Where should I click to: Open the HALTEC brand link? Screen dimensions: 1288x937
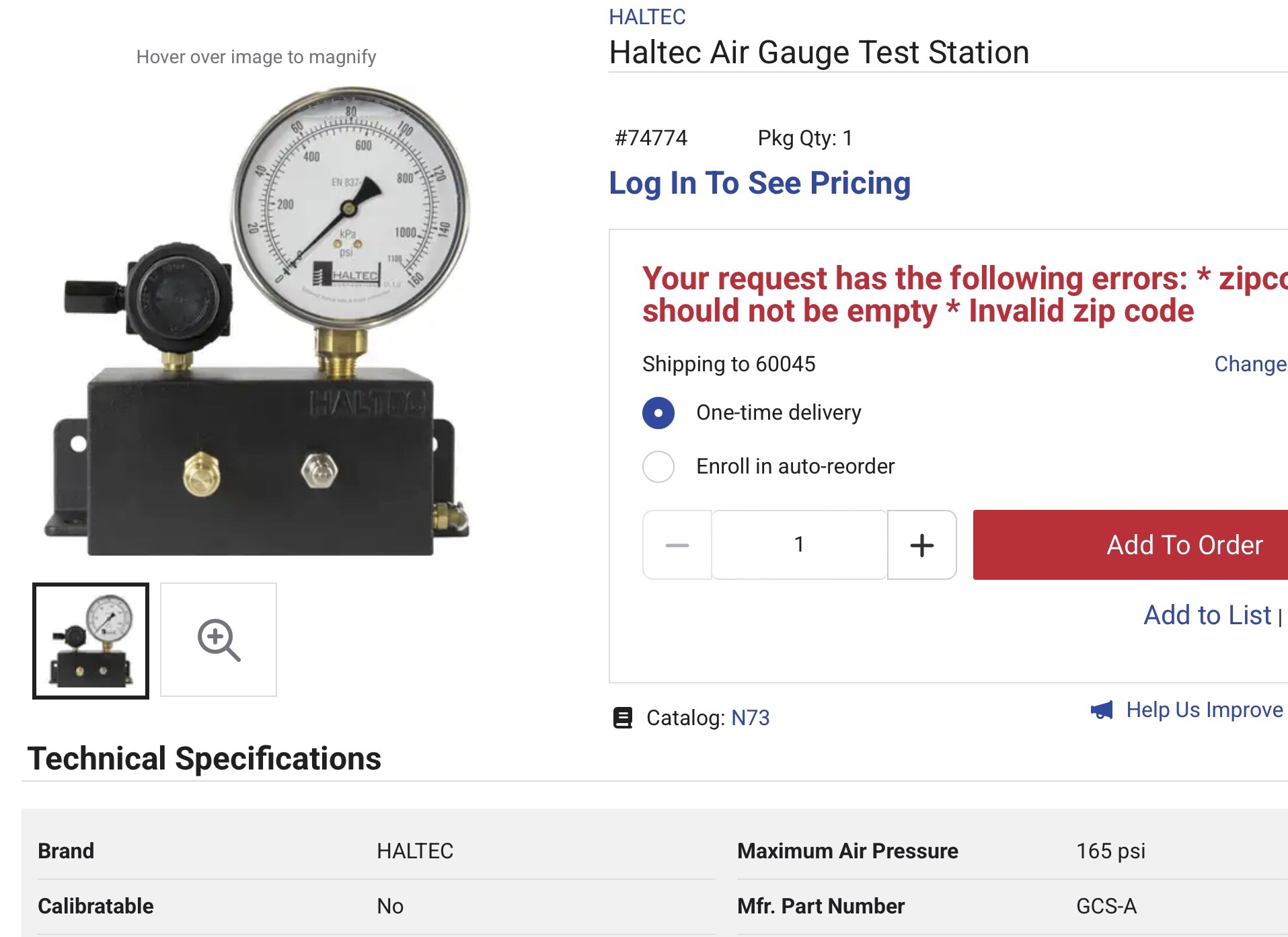tap(647, 17)
